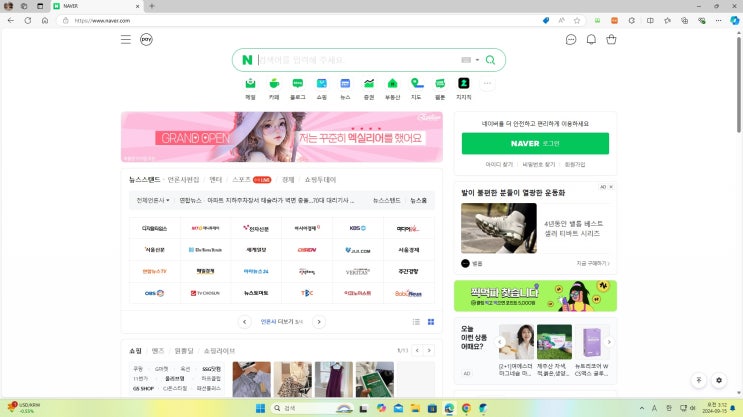
Task: Open the Naver Pay icon
Action: (146, 39)
